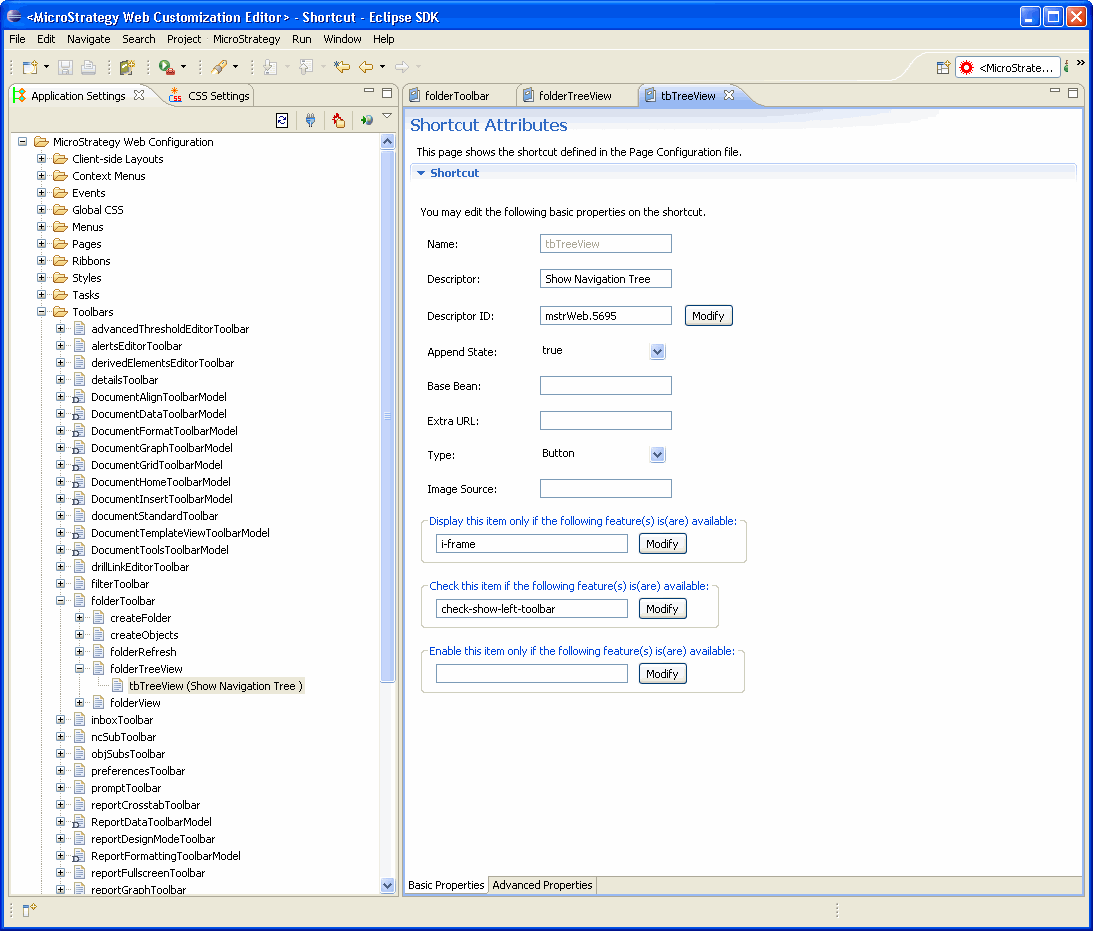Select the folderRefresh tree item
The image size is (1093, 931).
(143, 652)
